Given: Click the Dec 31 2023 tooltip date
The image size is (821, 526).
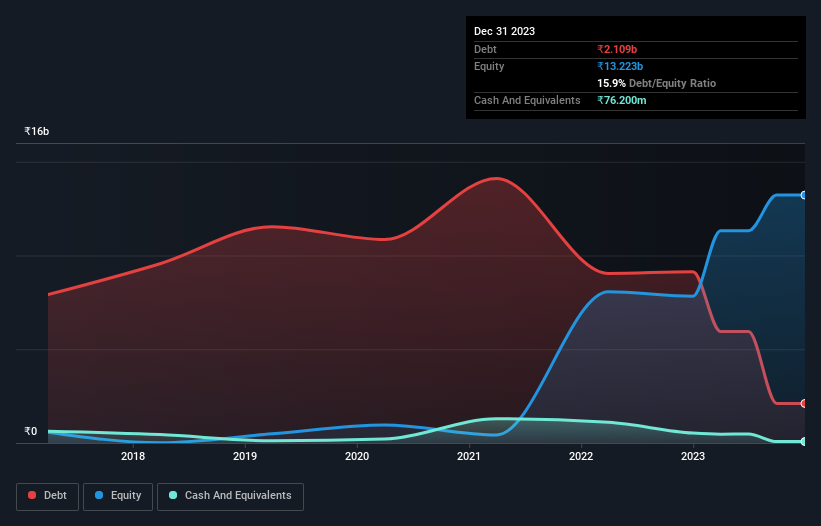Looking at the screenshot, I should [x=504, y=31].
